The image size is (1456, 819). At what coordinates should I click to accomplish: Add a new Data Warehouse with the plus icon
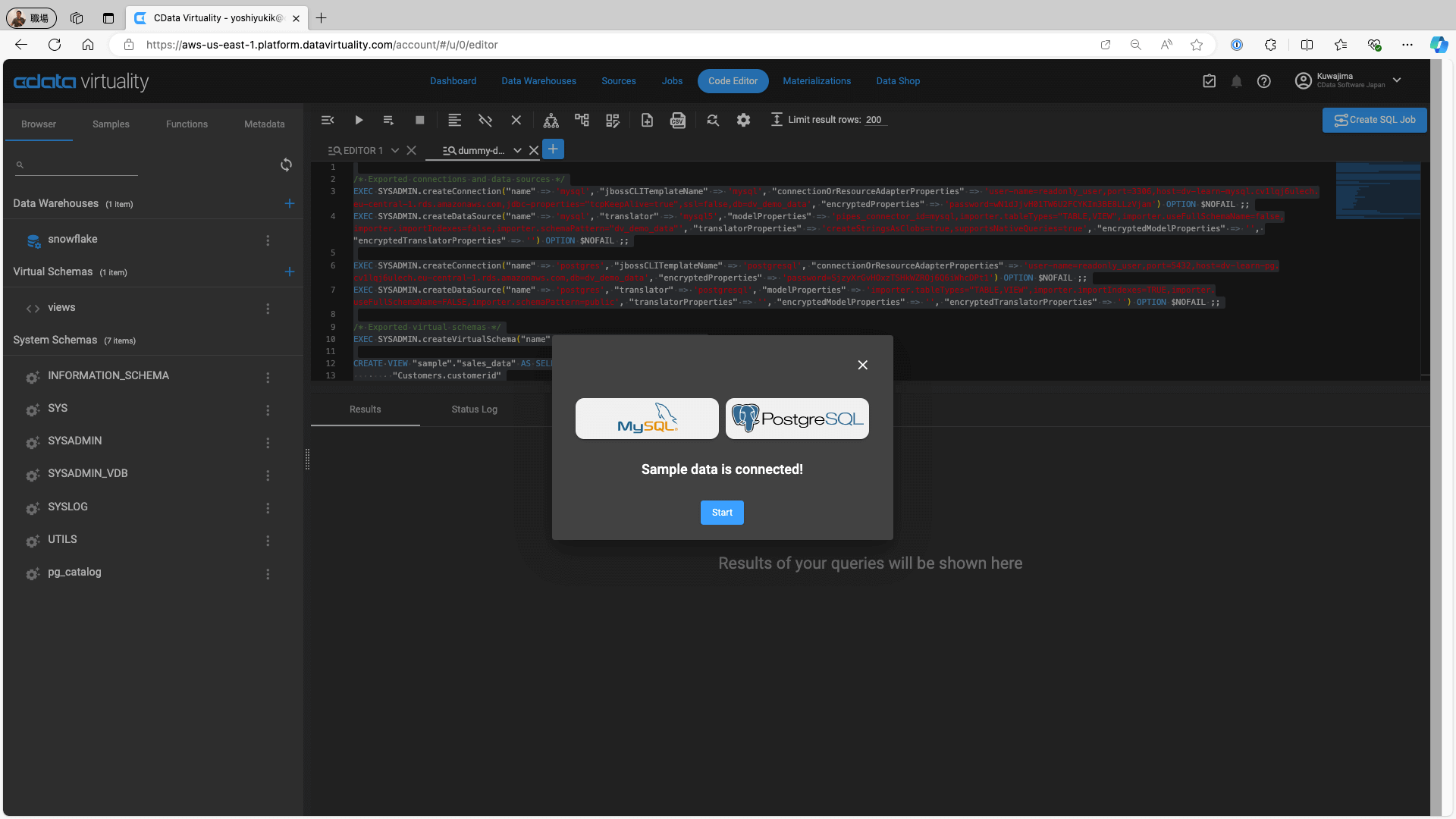pos(289,203)
